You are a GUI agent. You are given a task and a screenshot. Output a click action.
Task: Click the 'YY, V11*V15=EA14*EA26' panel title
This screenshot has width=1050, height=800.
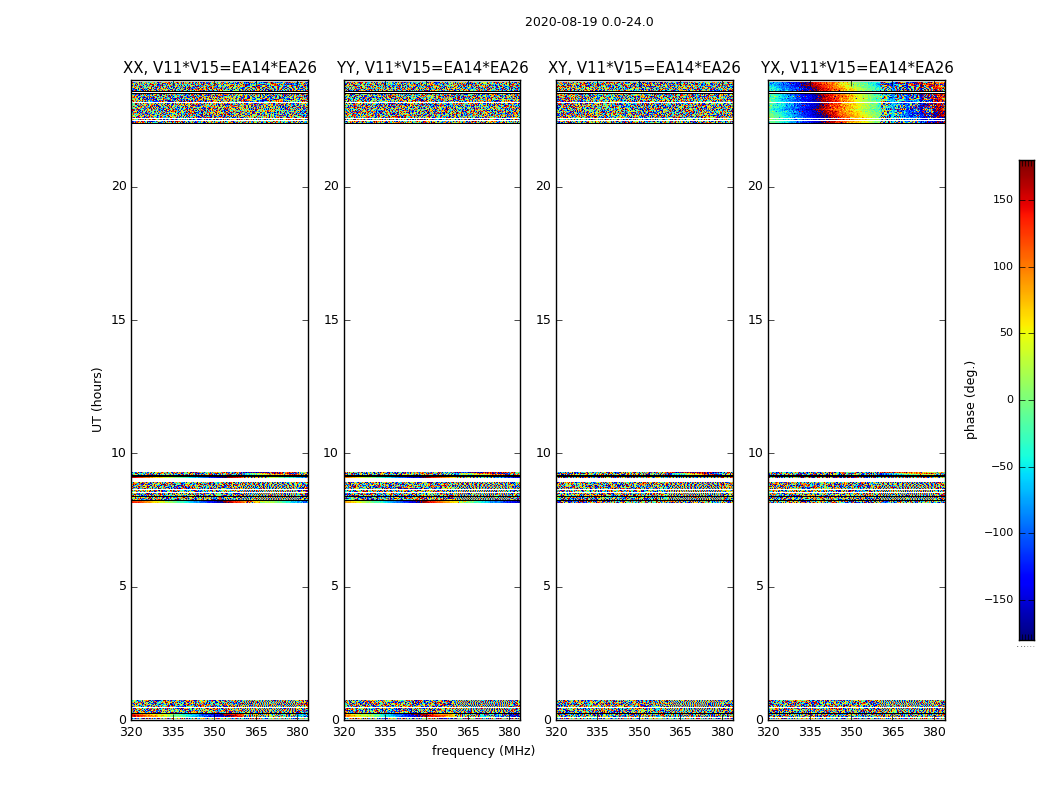[433, 68]
